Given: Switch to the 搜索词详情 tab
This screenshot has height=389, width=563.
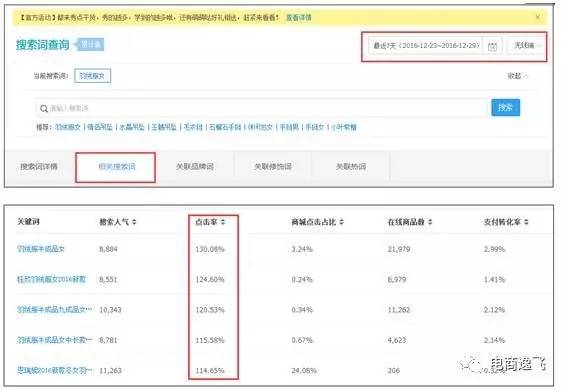Looking at the screenshot, I should tap(39, 167).
